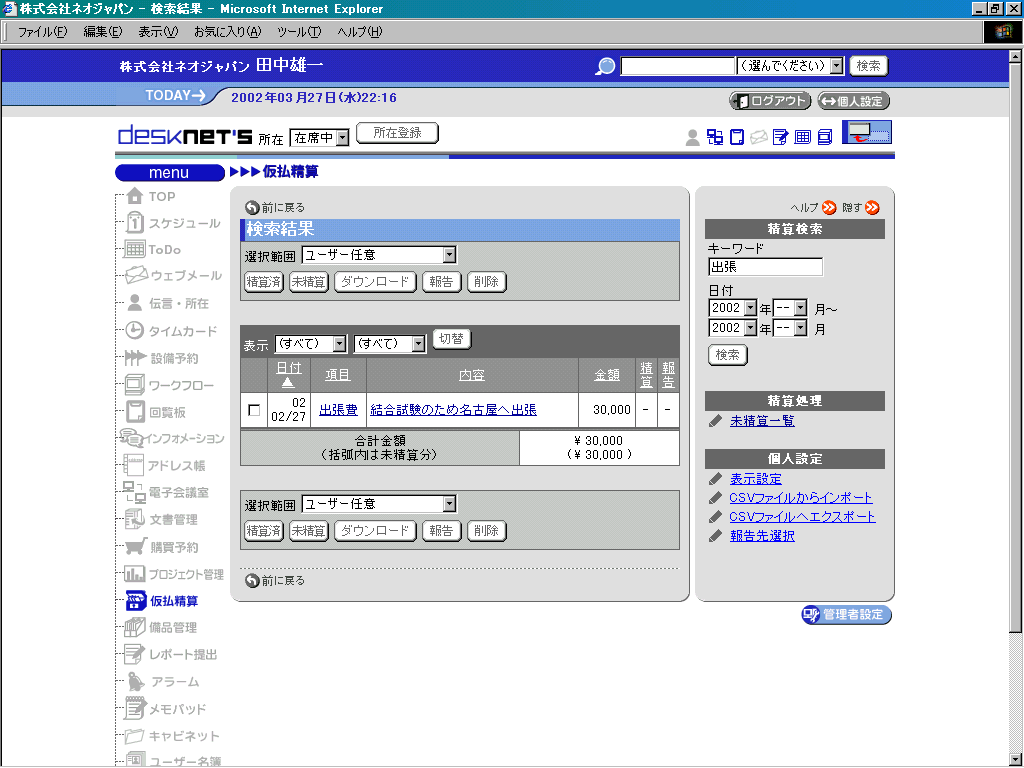Open the ツール menu in the menu bar

coord(298,32)
